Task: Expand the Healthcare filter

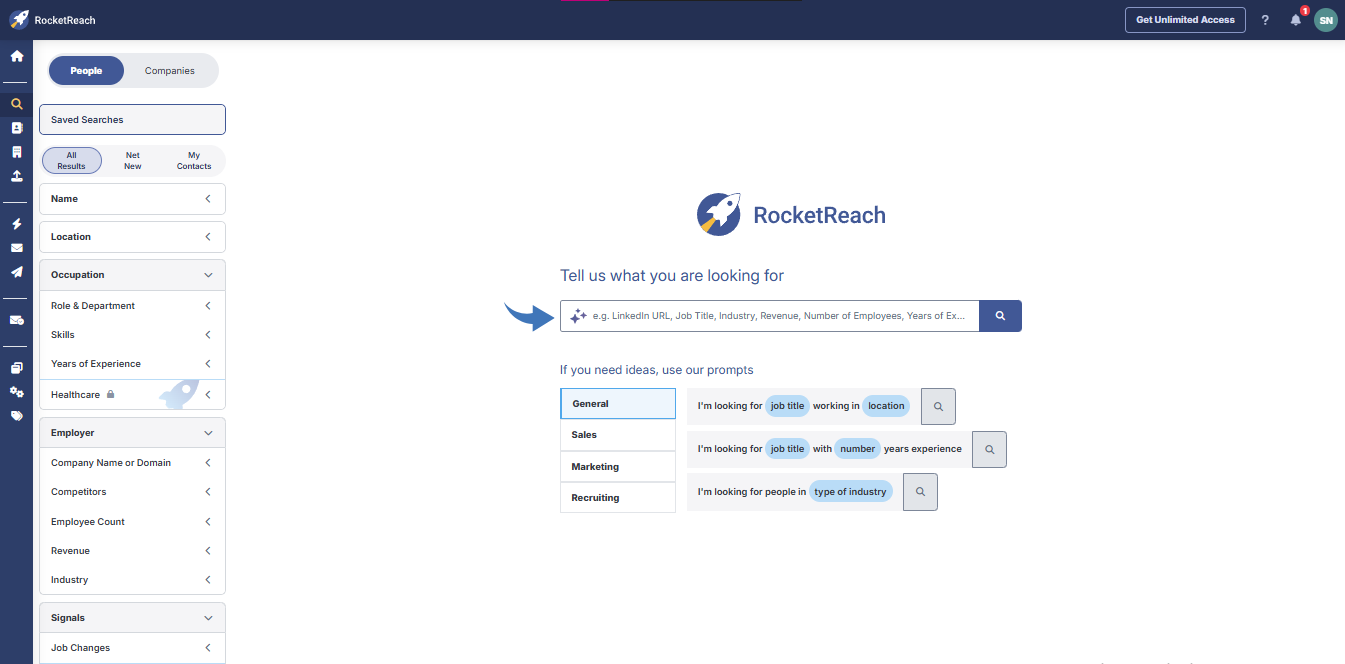Action: [x=132, y=395]
